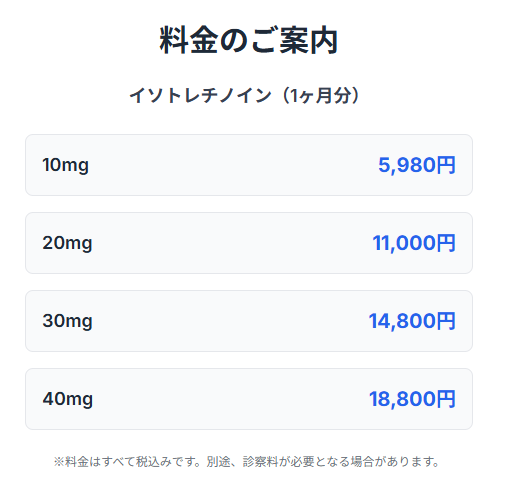Click the 5,980円 price
The height and width of the screenshot is (482, 508).
coord(417,165)
